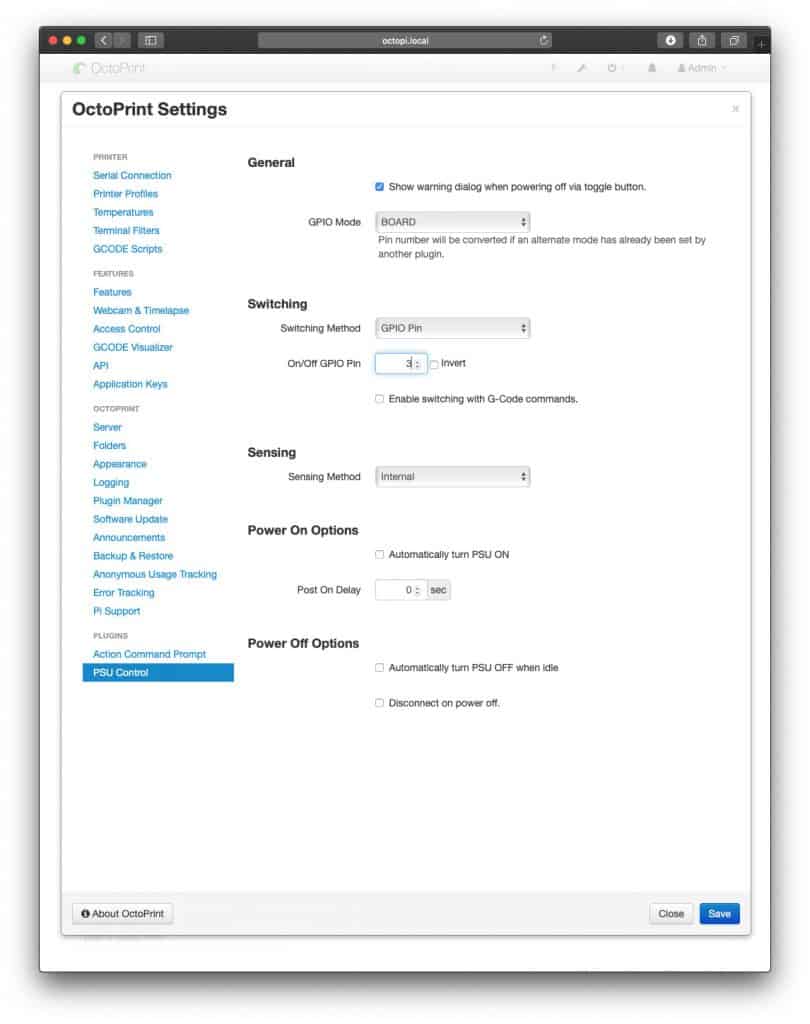The height and width of the screenshot is (1024, 810).
Task: Open Webcam & Timelapse settings
Action: (x=141, y=310)
